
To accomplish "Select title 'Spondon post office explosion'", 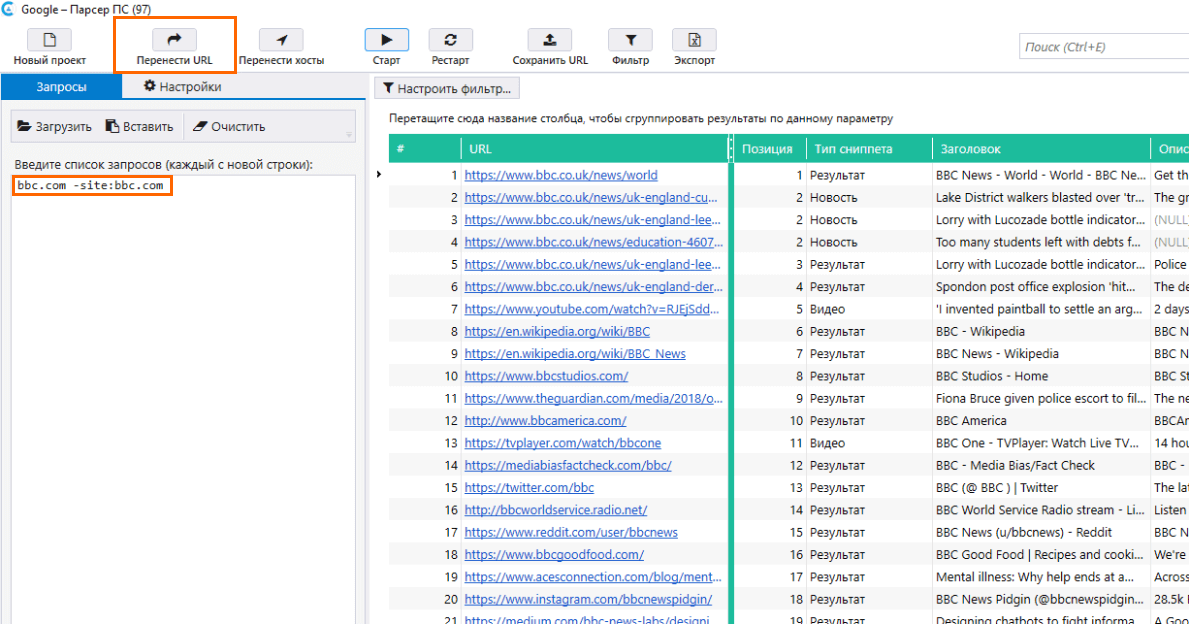I will 1035,287.
